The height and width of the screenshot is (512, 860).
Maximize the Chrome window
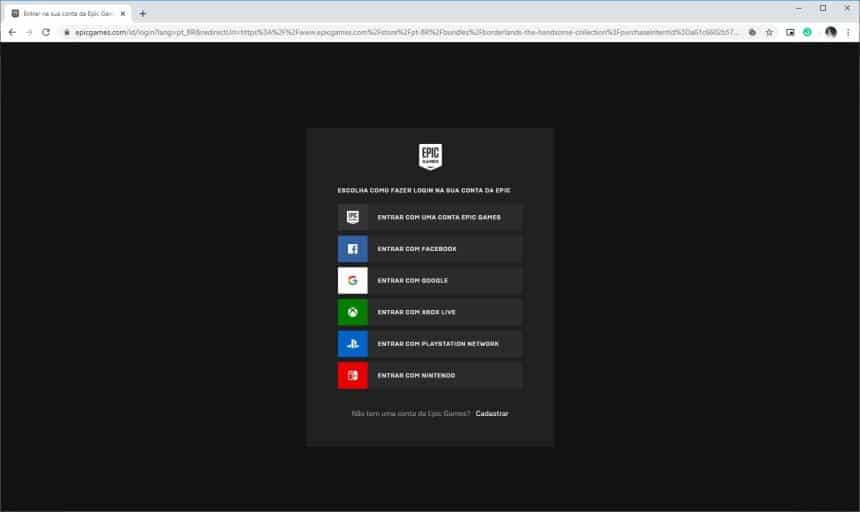823,8
